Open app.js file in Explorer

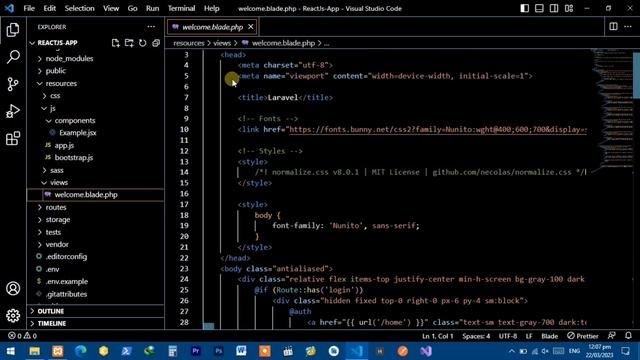coord(96,145)
